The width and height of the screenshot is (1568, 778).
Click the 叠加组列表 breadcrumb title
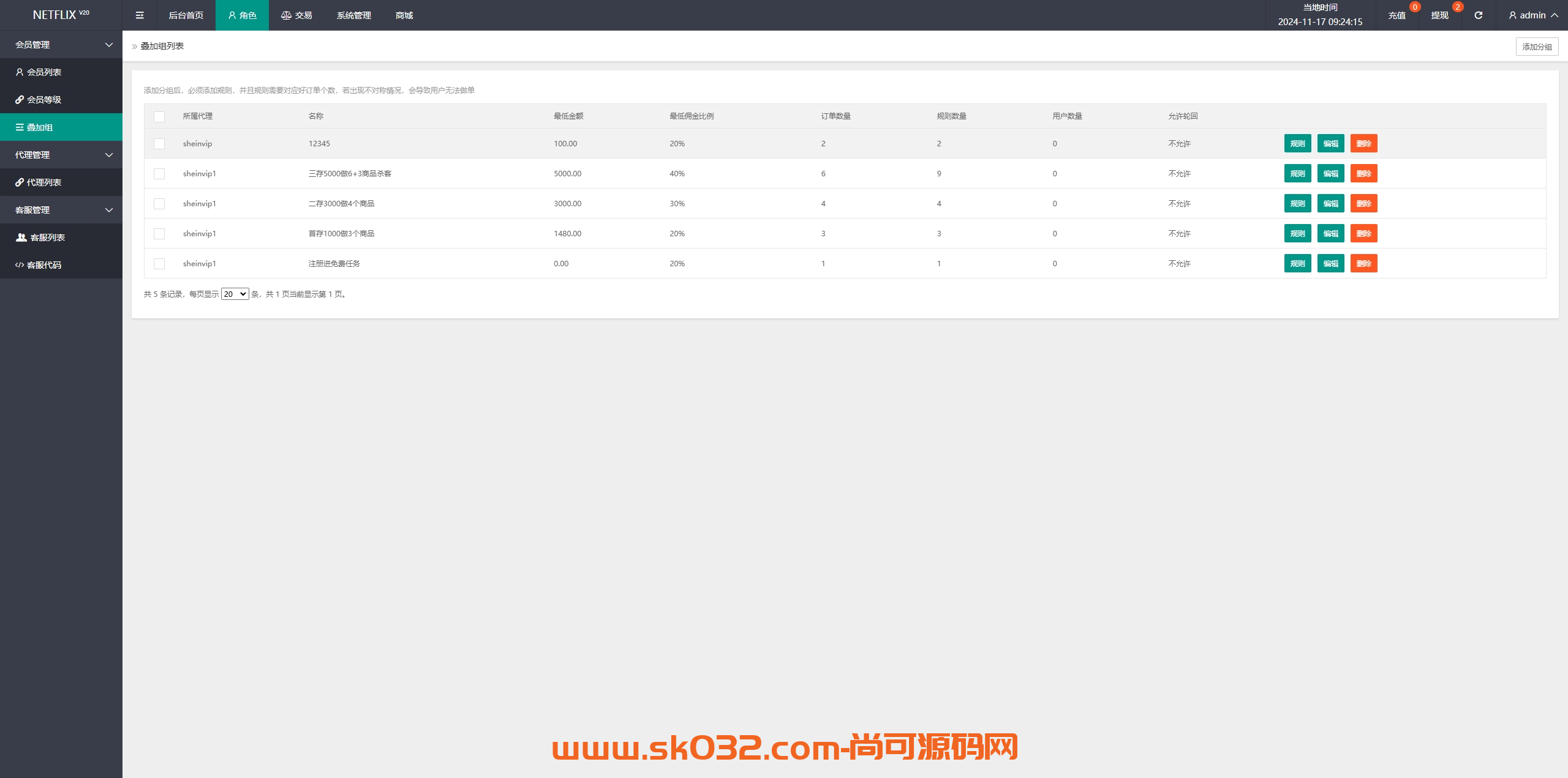(162, 46)
